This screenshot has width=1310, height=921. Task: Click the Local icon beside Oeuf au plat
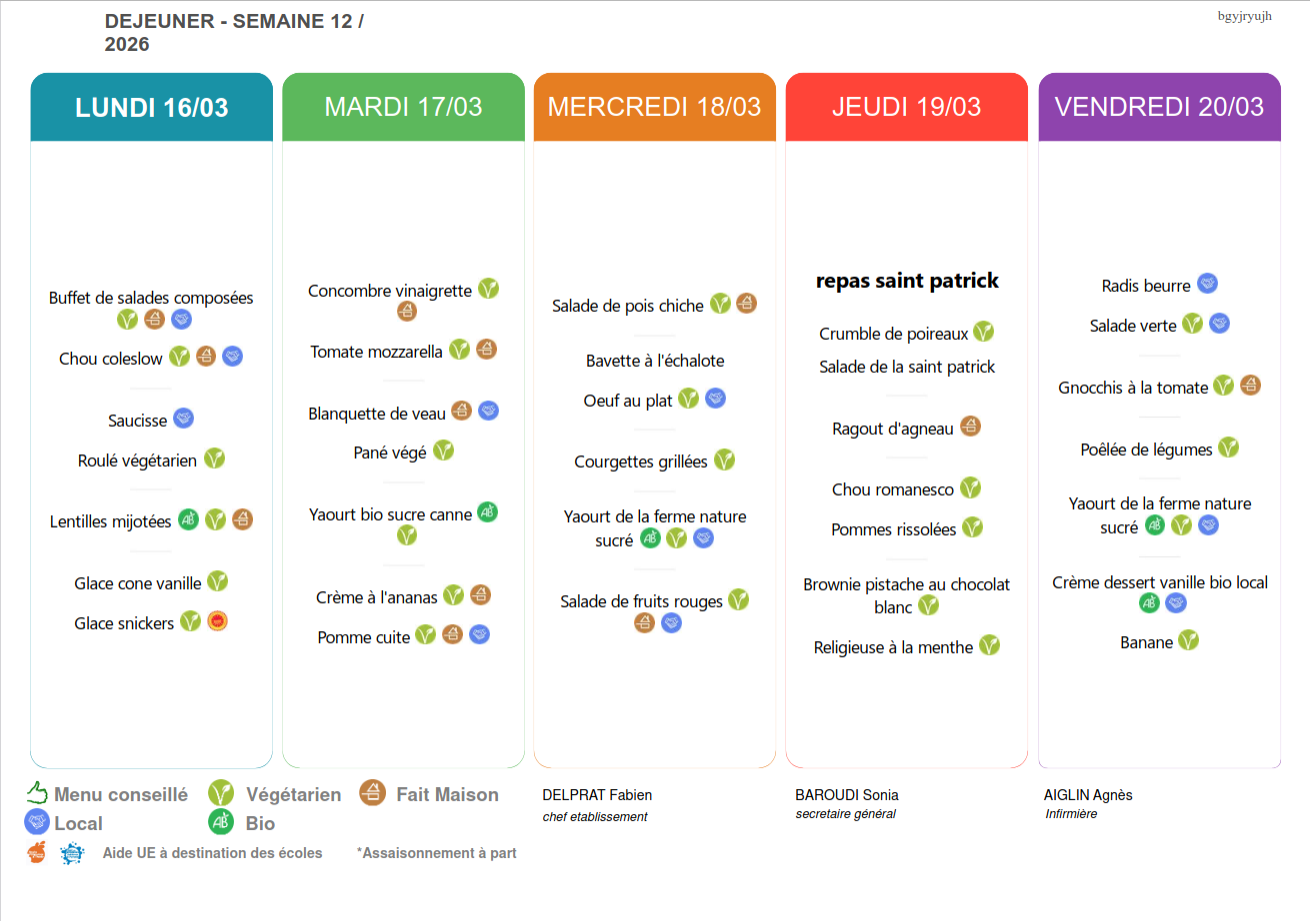pos(715,398)
